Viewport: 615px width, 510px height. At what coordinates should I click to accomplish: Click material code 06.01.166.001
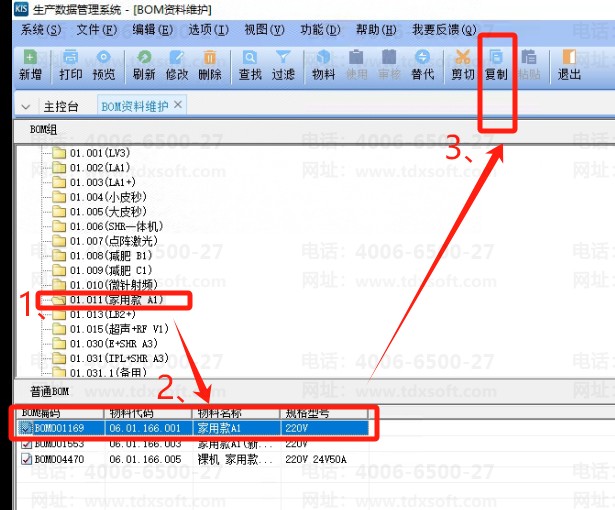click(x=145, y=428)
